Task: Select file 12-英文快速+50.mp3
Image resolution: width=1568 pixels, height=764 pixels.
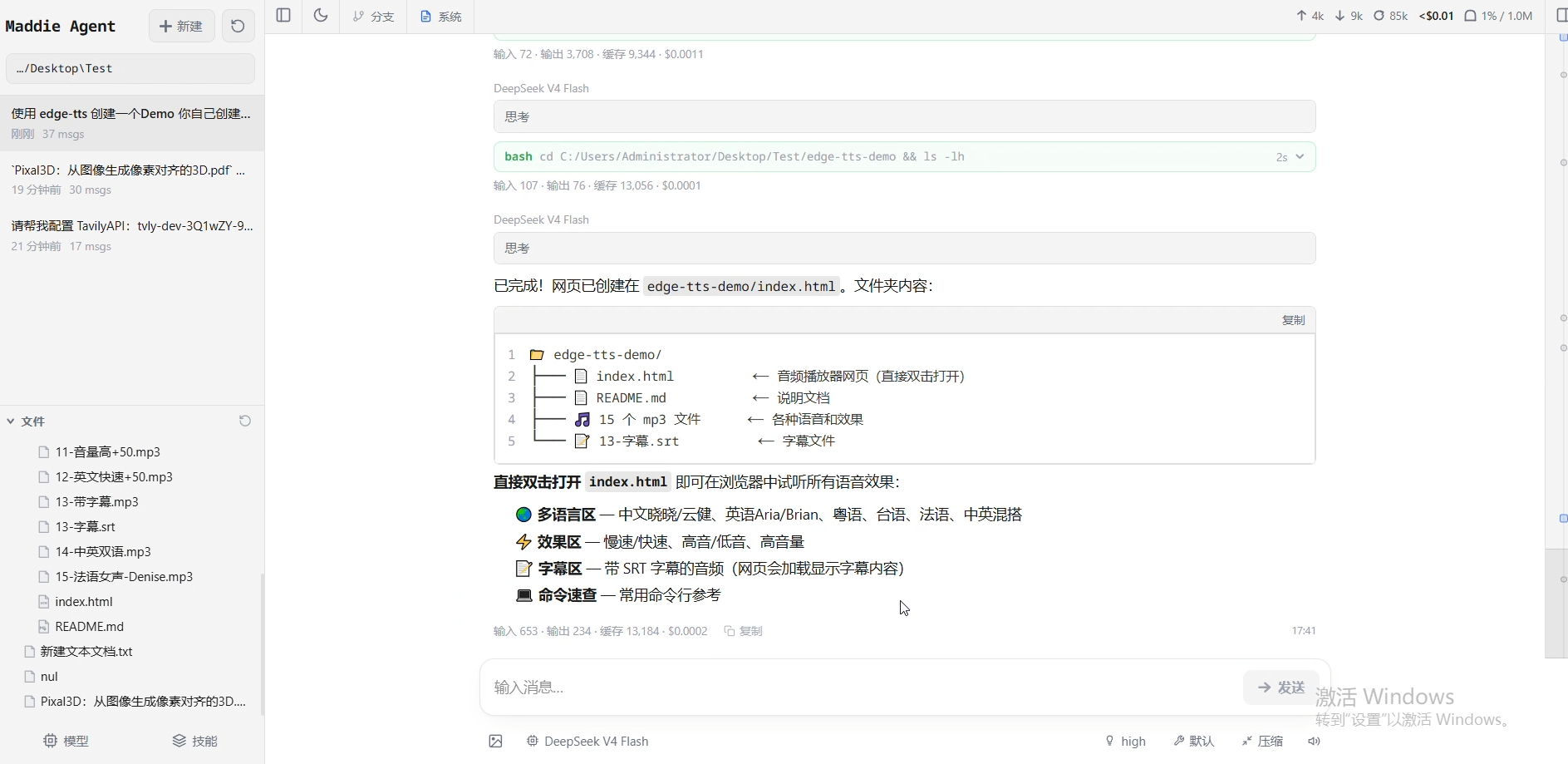Action: point(114,477)
